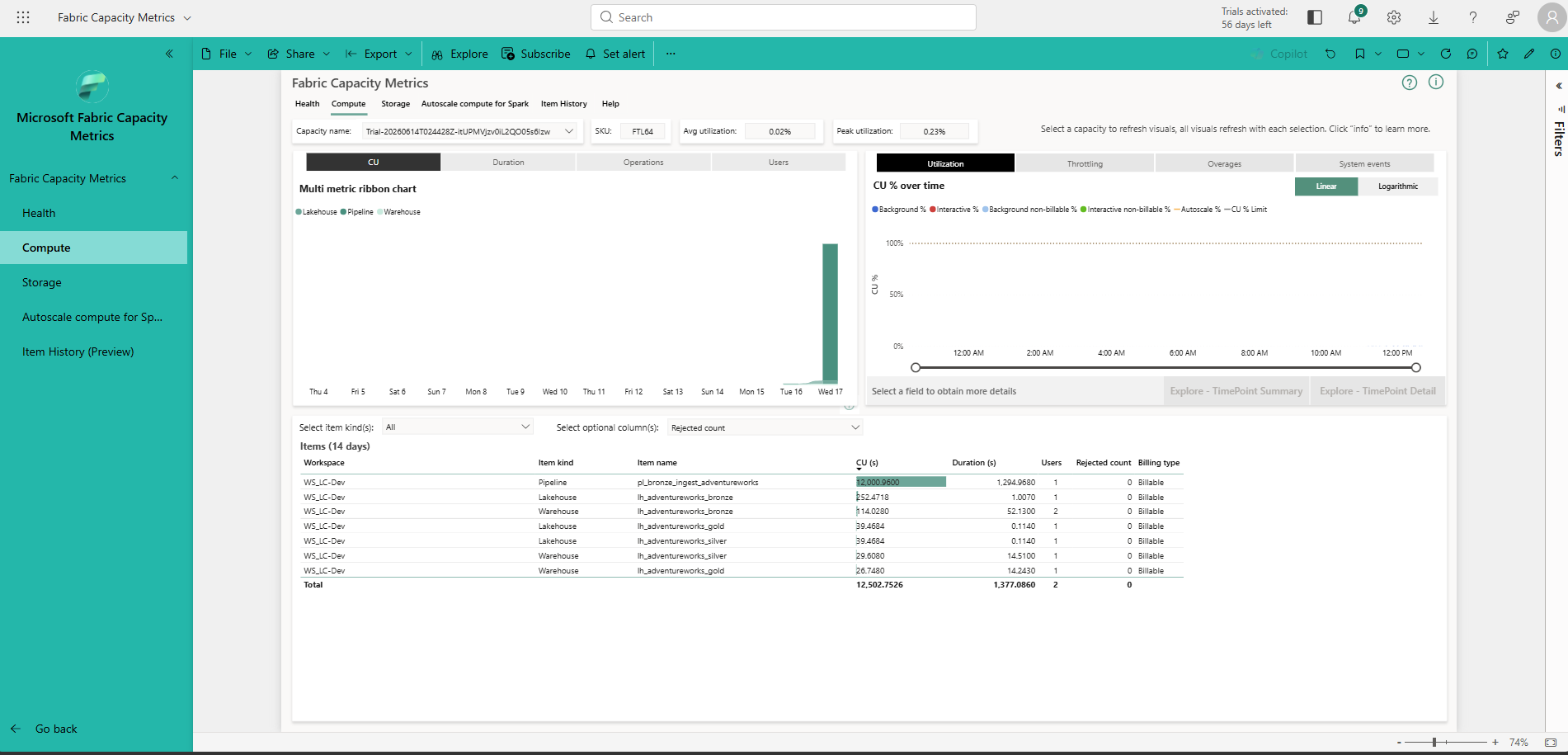Open the Help report tab

click(610, 104)
